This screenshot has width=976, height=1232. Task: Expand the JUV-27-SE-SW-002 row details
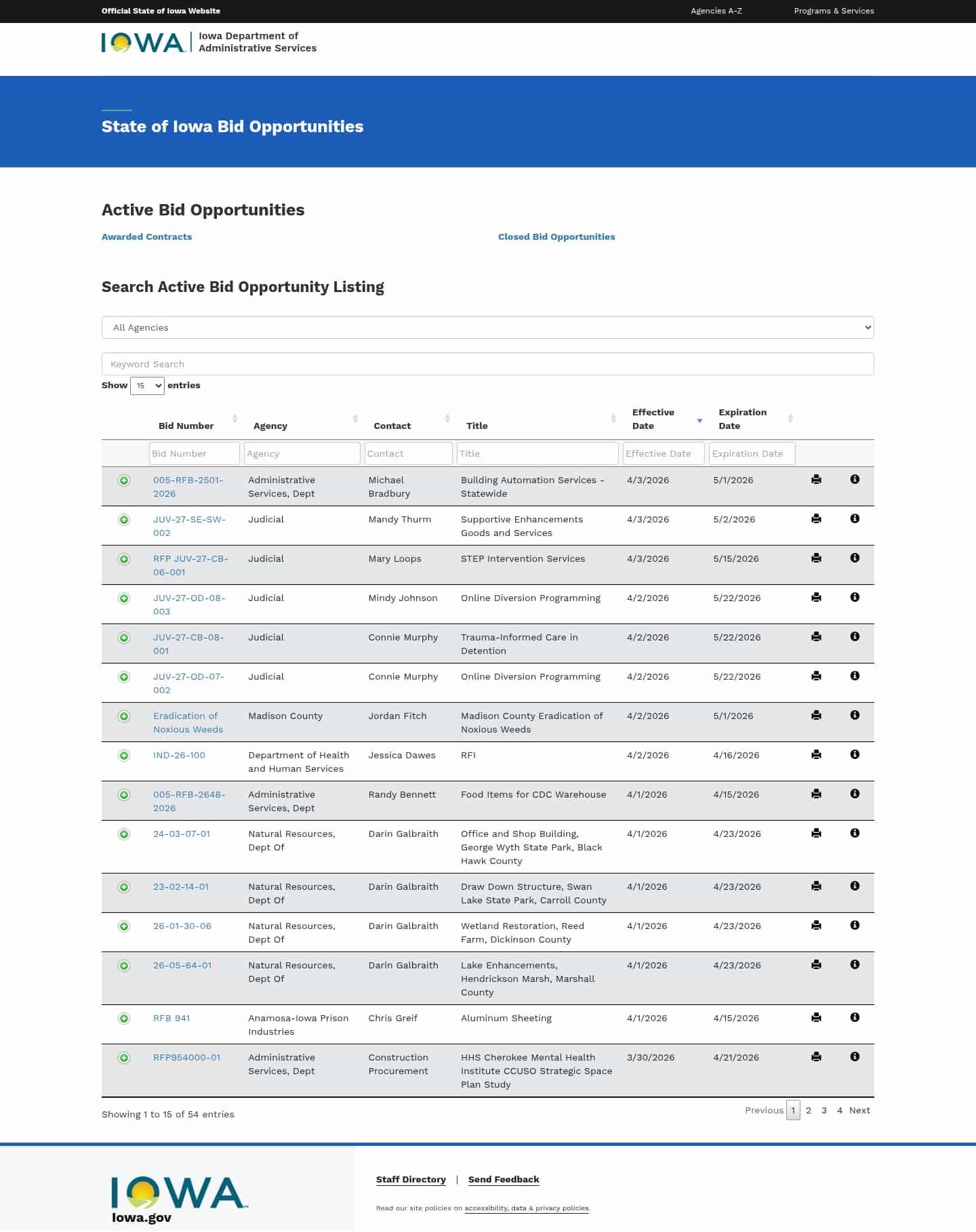pyautogui.click(x=124, y=520)
